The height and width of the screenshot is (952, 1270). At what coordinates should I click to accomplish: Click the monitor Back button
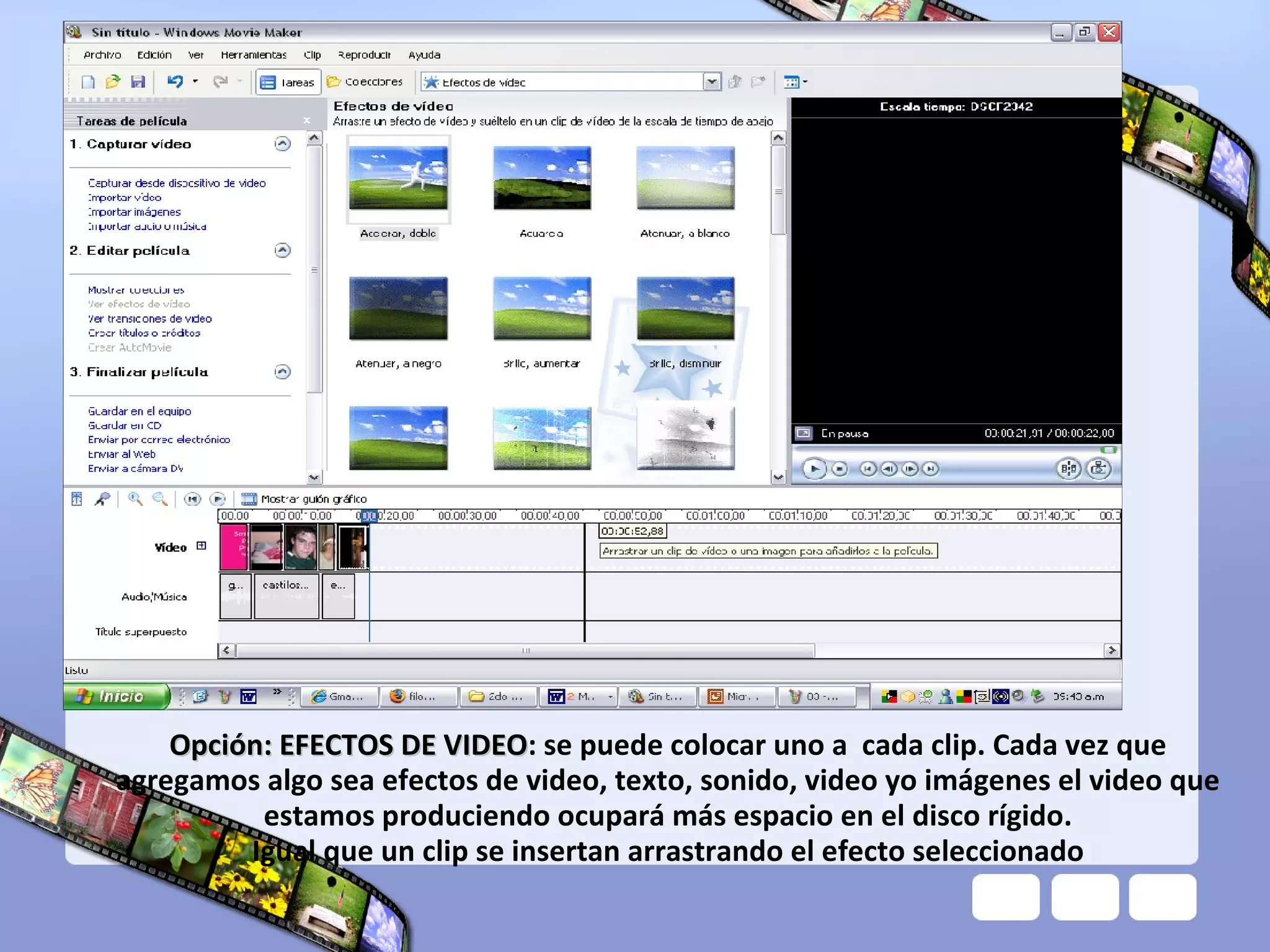point(868,469)
